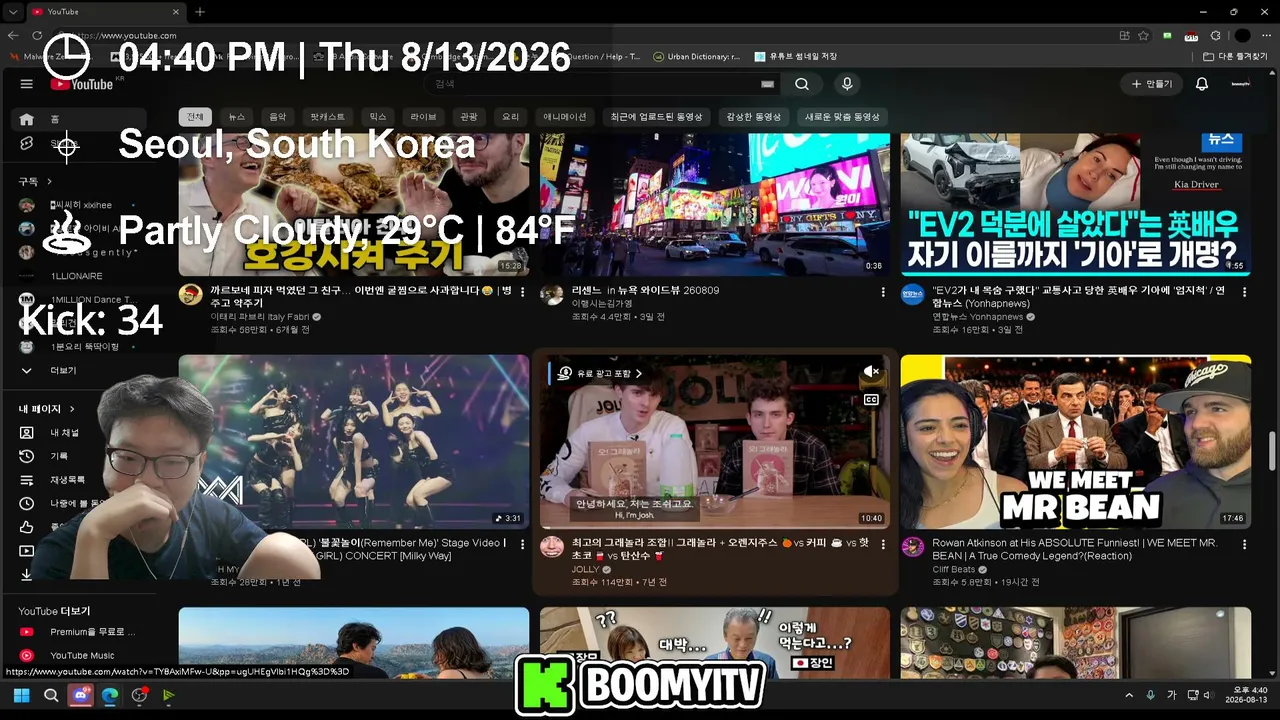Image resolution: width=1280 pixels, height=720 pixels.
Task: Select the 애니메이션 filter chip
Action: [565, 117]
